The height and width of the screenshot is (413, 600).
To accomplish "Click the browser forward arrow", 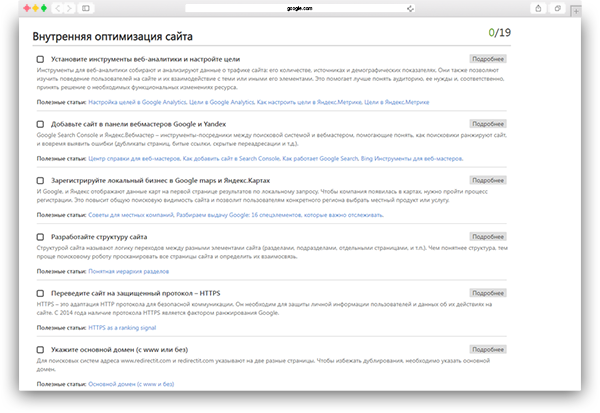I will click(67, 8).
